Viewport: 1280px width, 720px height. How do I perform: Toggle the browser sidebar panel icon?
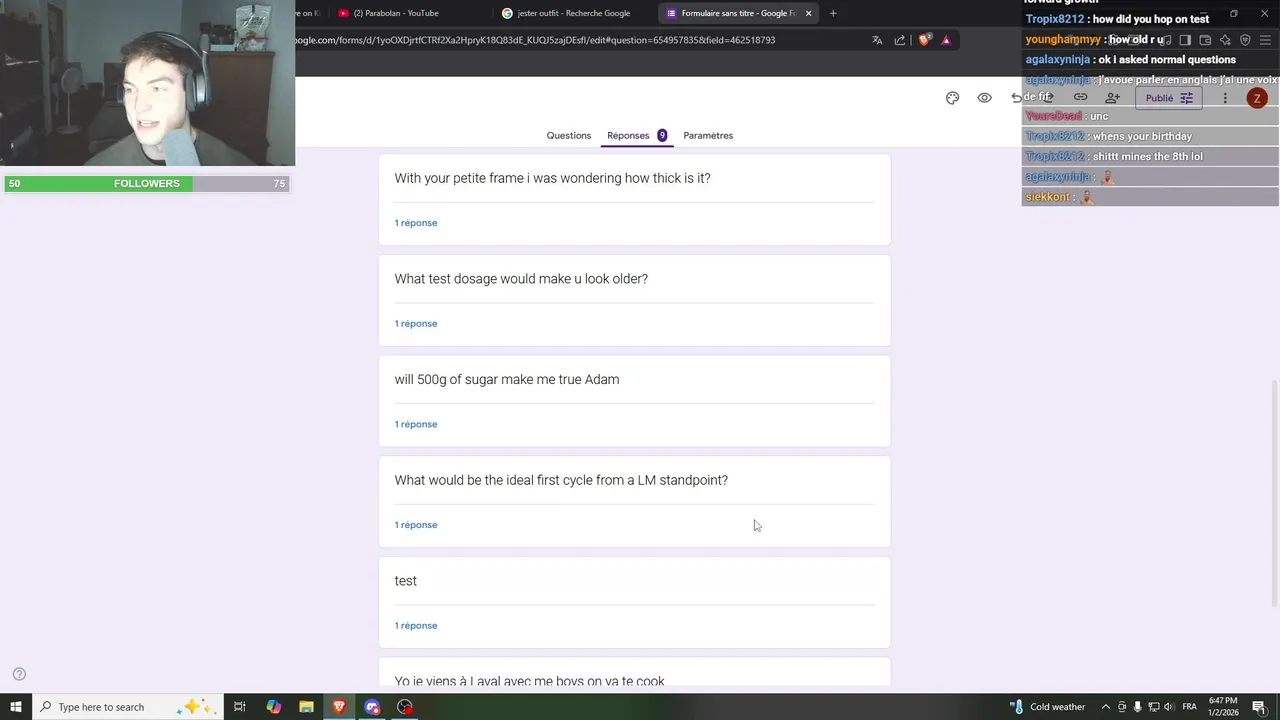tap(1185, 40)
